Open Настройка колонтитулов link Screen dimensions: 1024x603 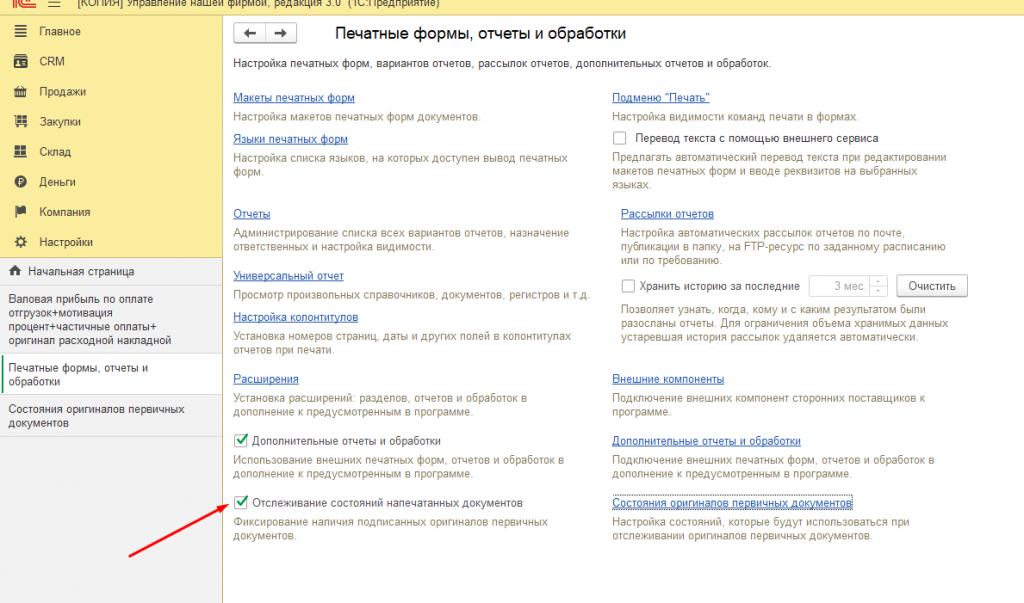(x=295, y=317)
